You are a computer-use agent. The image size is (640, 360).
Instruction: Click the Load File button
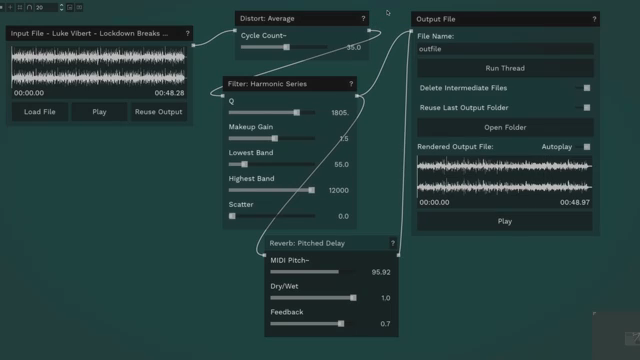click(x=40, y=112)
